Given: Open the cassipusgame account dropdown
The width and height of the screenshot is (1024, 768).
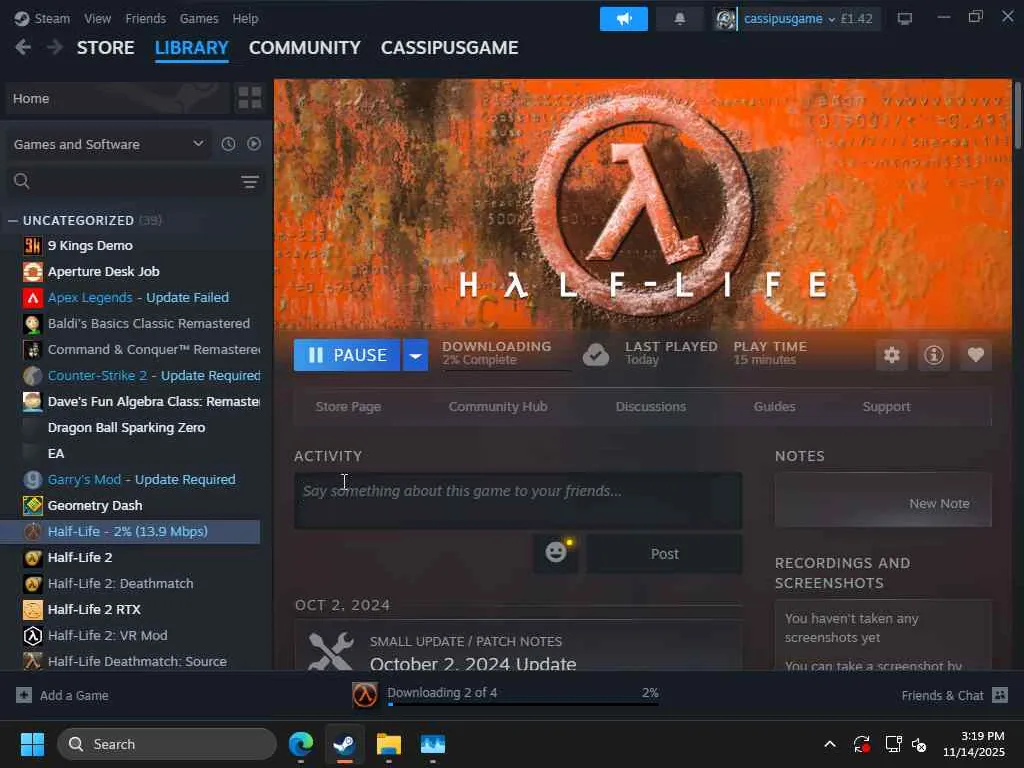Looking at the screenshot, I should click(790, 19).
